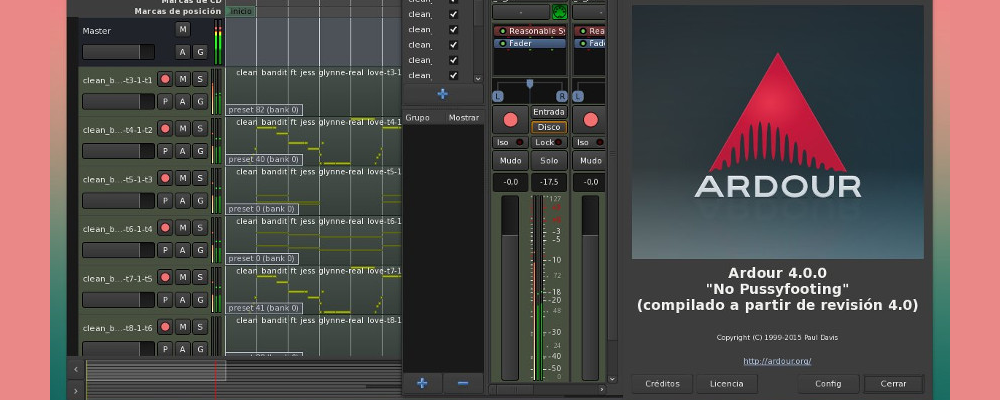Toggle the Solo button in mixer strip
Image resolution: width=1000 pixels, height=400 pixels.
549,161
